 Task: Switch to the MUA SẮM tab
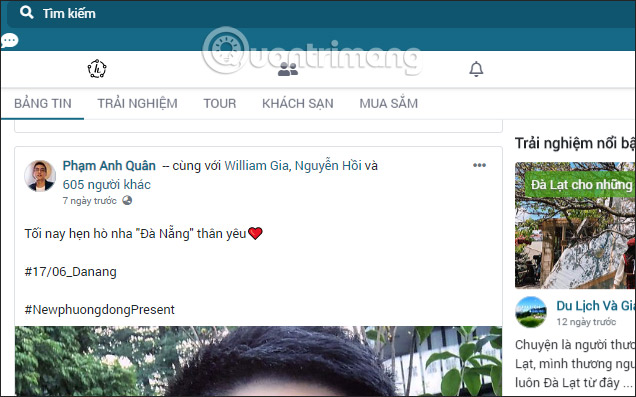[x=389, y=103]
